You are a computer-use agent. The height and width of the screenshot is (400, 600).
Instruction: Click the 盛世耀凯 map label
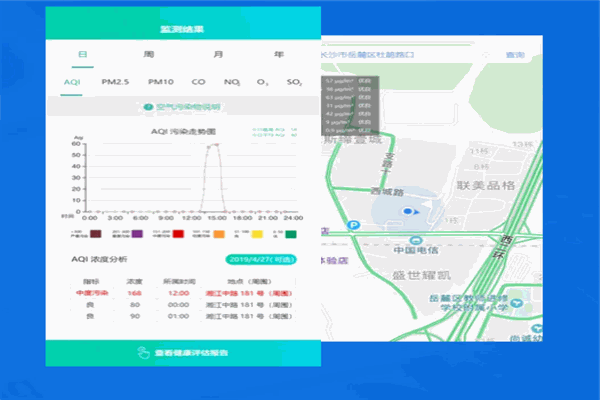point(421,275)
